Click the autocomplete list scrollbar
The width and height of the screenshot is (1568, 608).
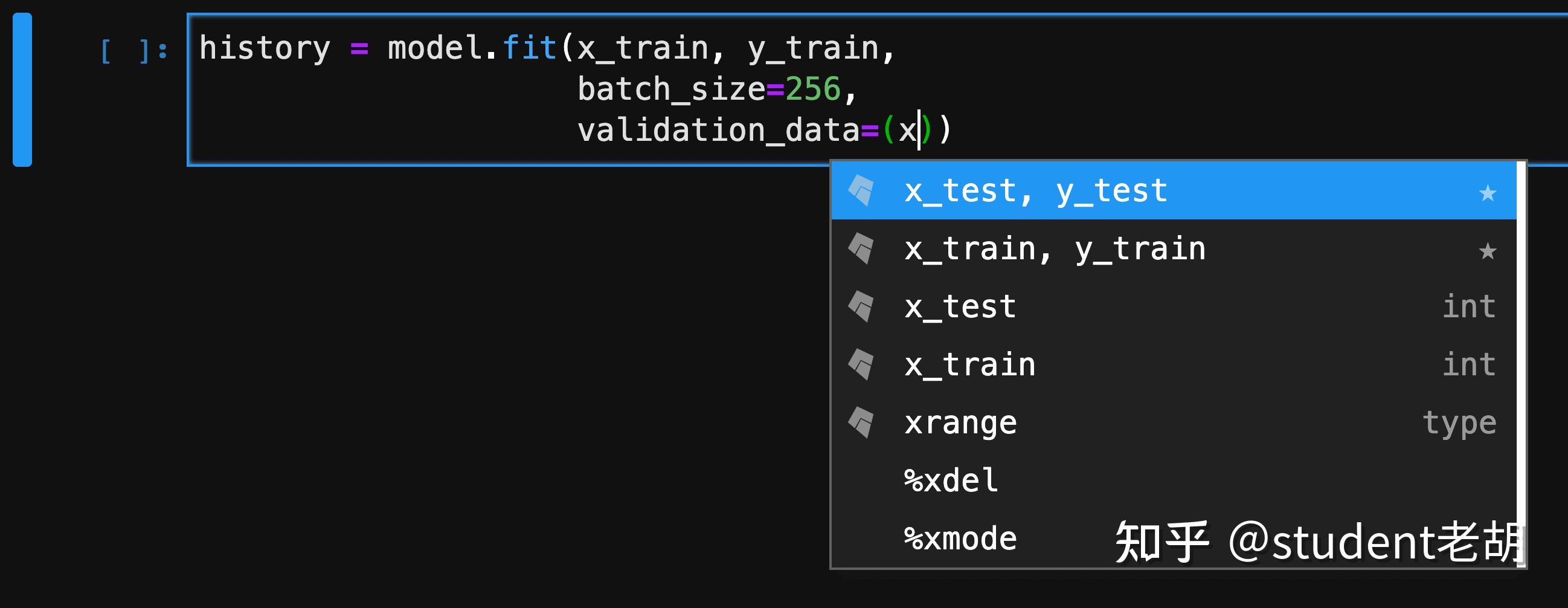[1520, 364]
